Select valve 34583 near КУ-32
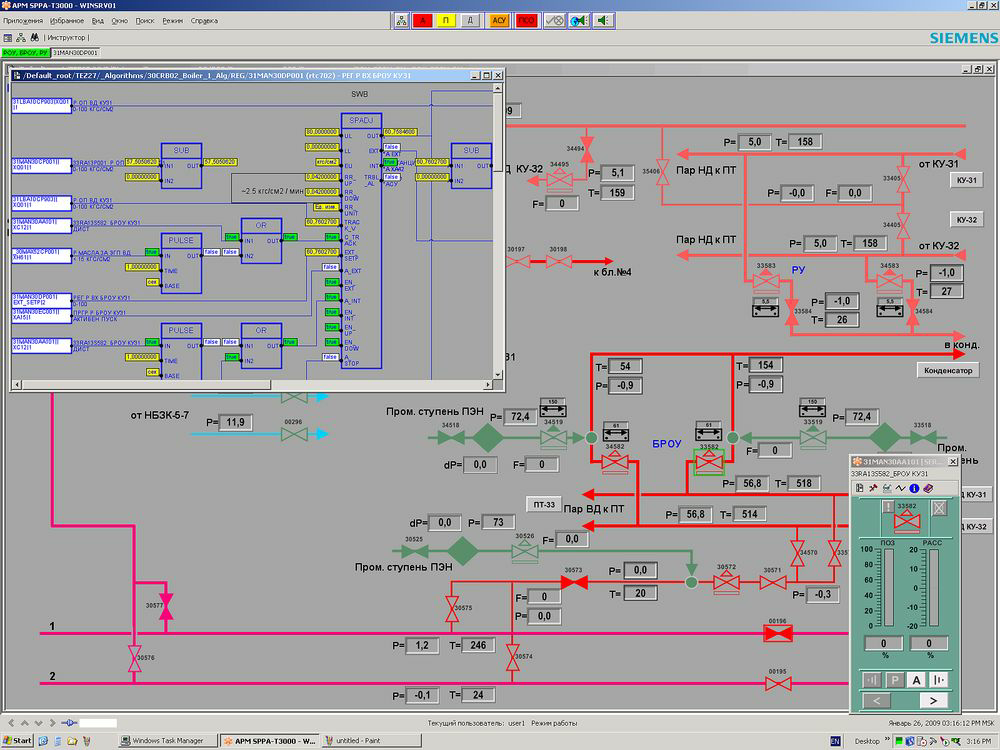Image resolution: width=1000 pixels, height=750 pixels. (x=889, y=281)
